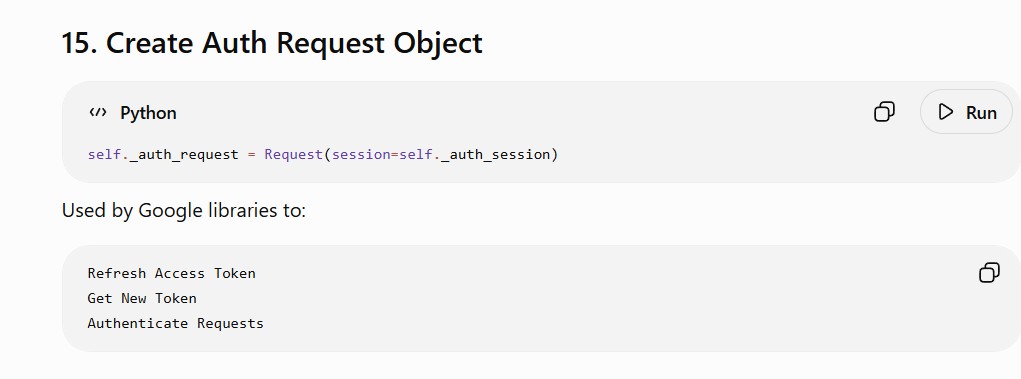Select the Python language label
The image size is (1021, 379).
pos(148,113)
